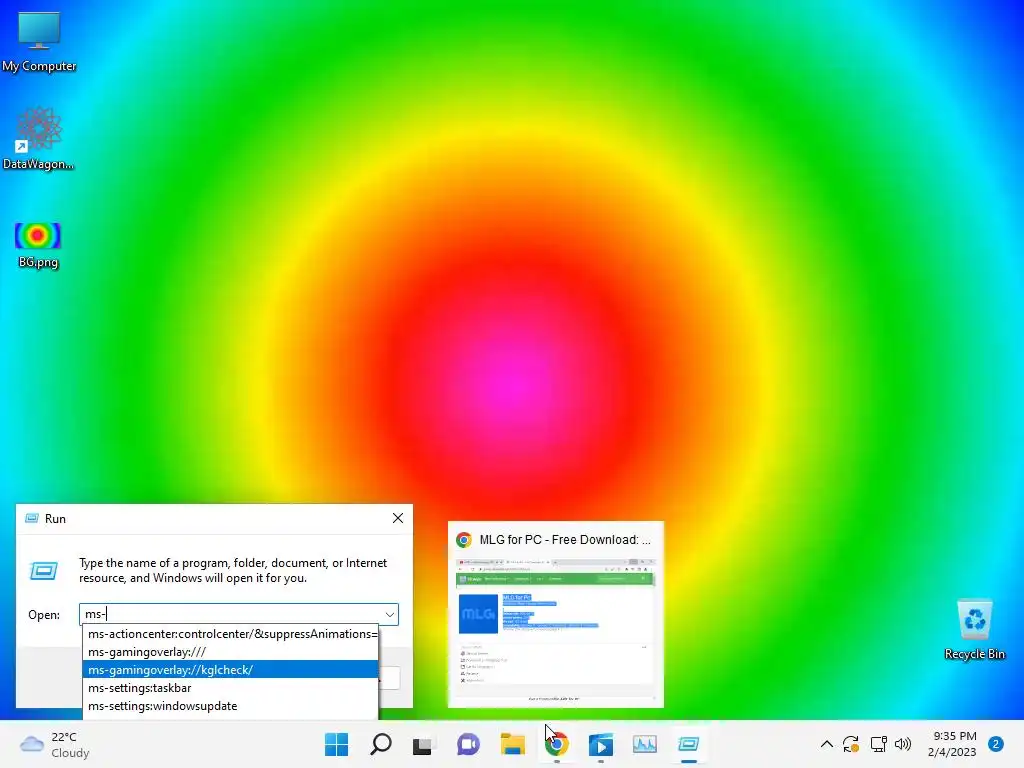Open the My Computer desktop icon
The width and height of the screenshot is (1024, 768).
[39, 42]
